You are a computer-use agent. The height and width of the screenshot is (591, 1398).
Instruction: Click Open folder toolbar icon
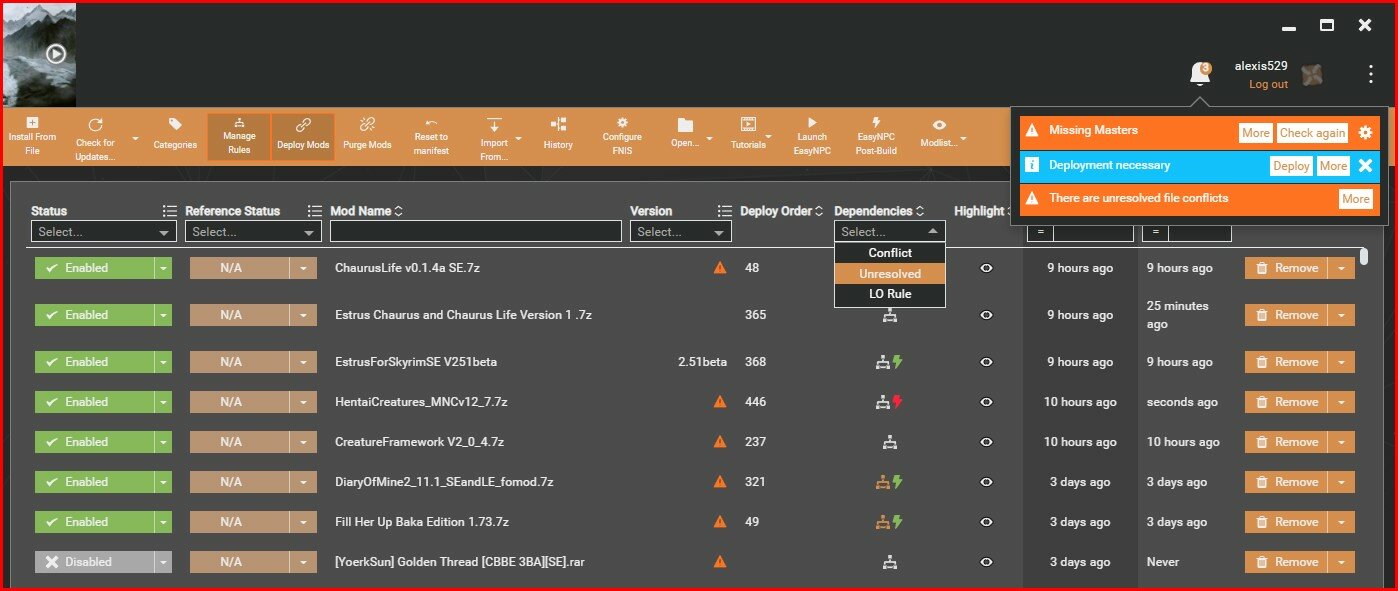(x=685, y=124)
